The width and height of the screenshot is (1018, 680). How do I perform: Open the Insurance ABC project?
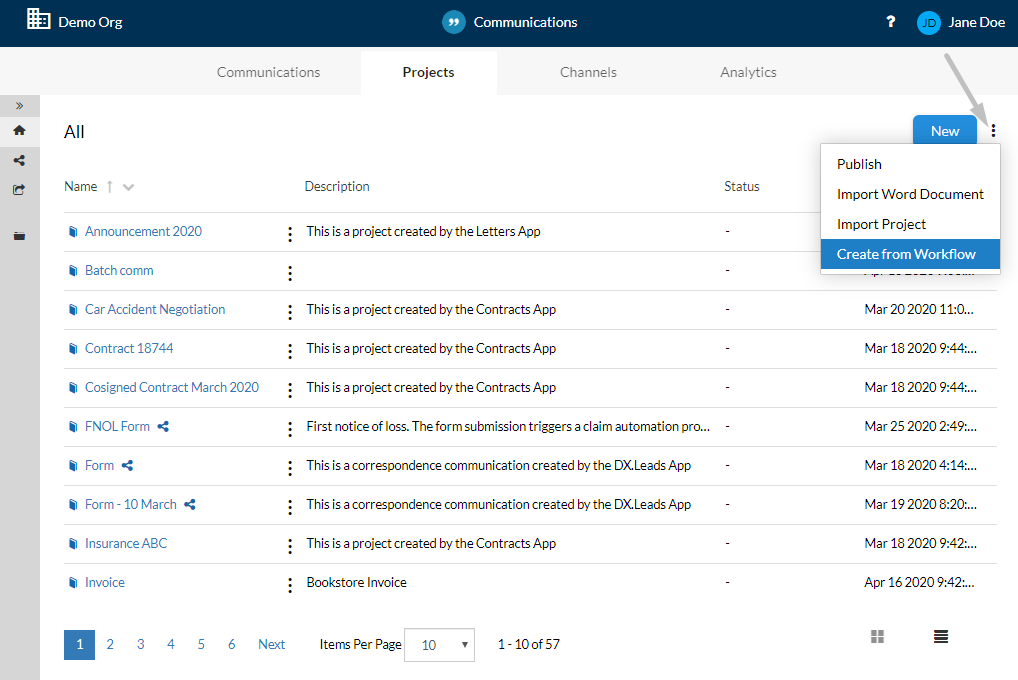(126, 543)
